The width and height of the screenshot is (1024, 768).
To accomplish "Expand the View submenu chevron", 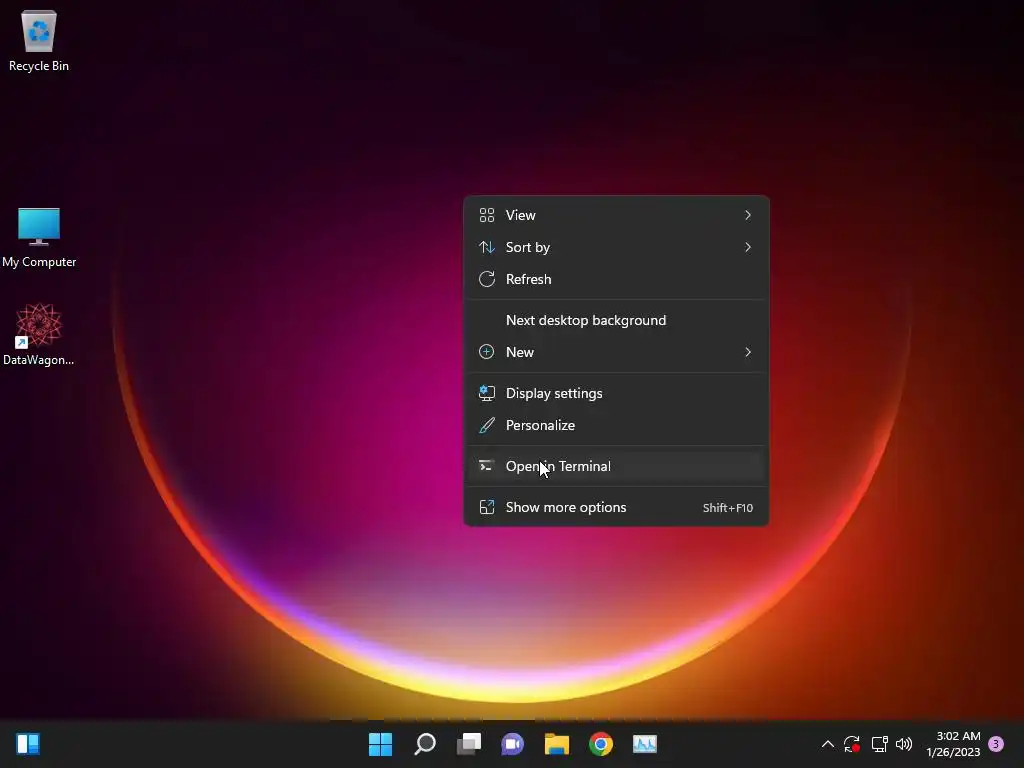I will 748,215.
